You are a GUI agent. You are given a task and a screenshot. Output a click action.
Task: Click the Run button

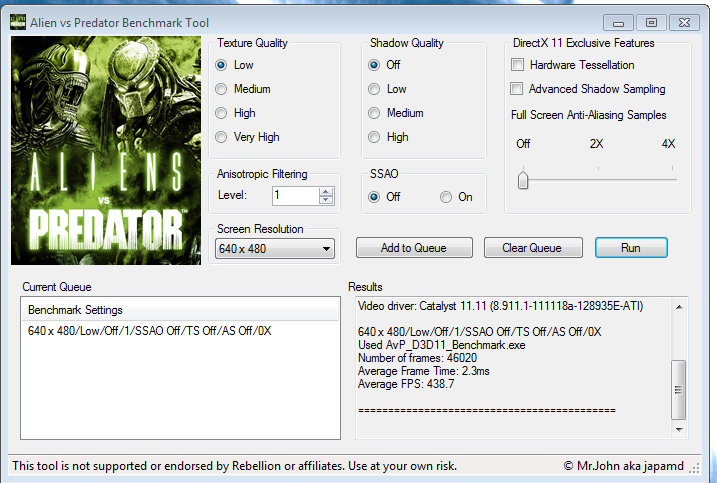click(x=631, y=248)
